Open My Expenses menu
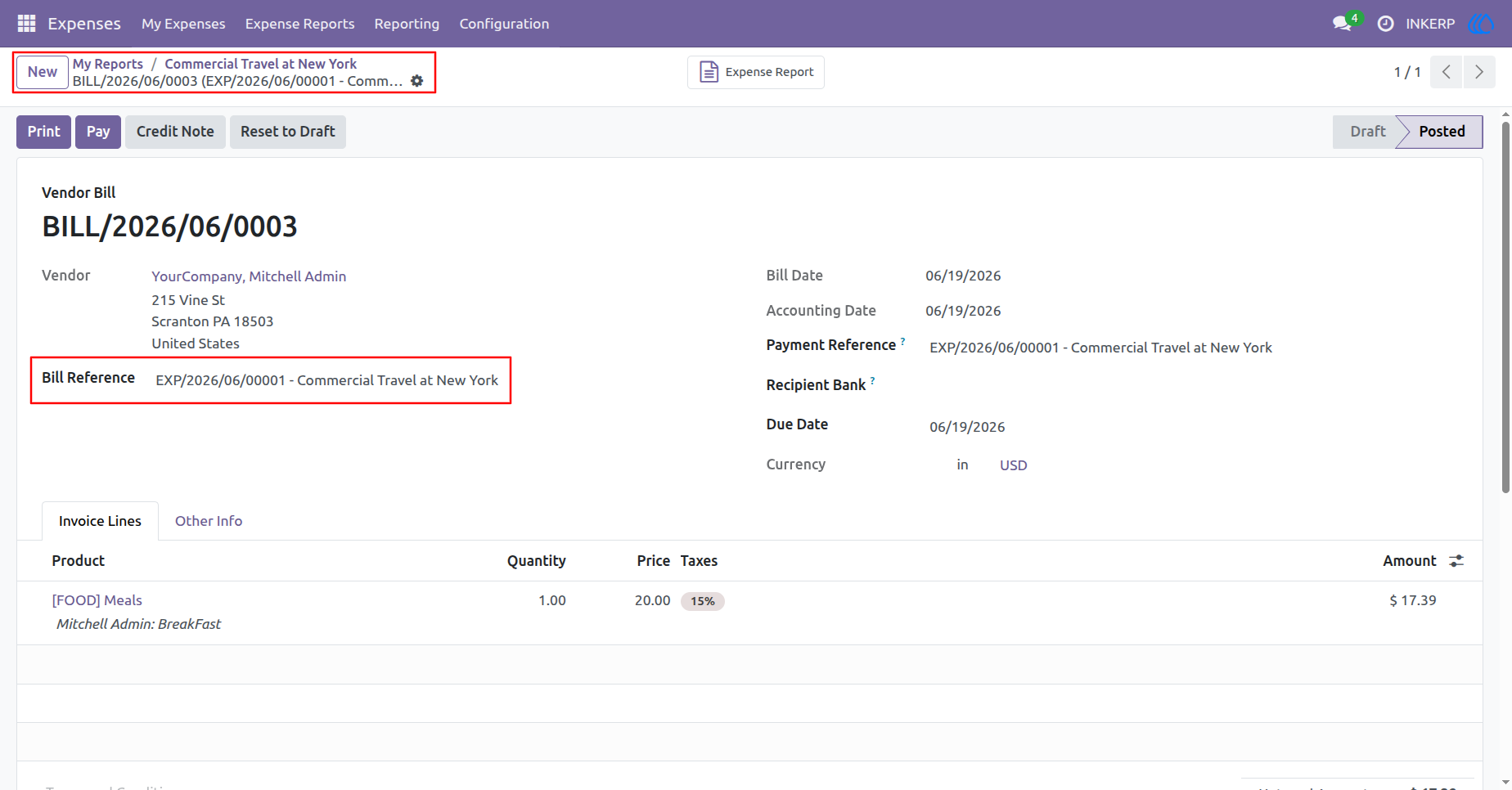Screen dimensions: 1512x790 click(183, 24)
